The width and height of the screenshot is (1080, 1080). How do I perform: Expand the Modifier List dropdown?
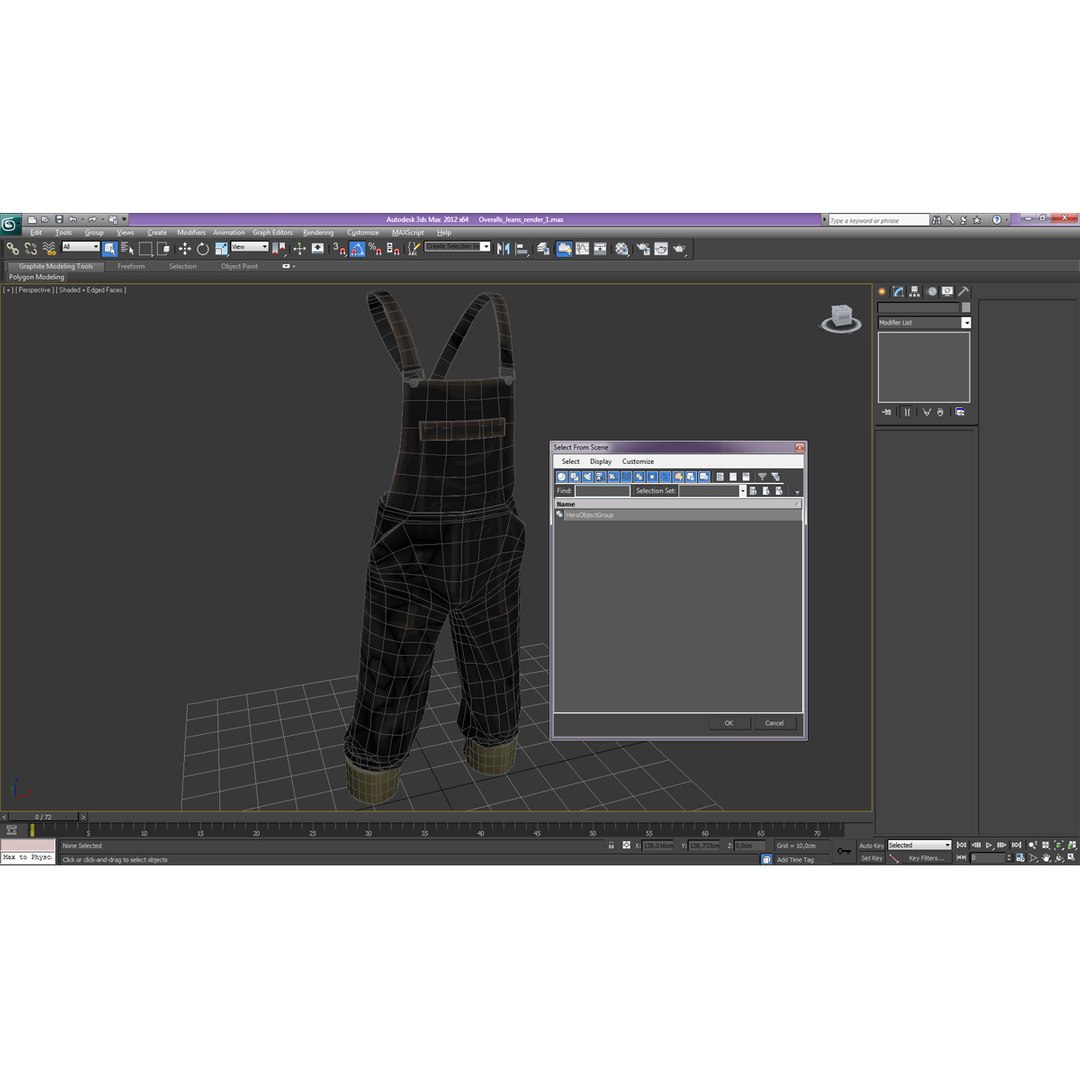(966, 322)
